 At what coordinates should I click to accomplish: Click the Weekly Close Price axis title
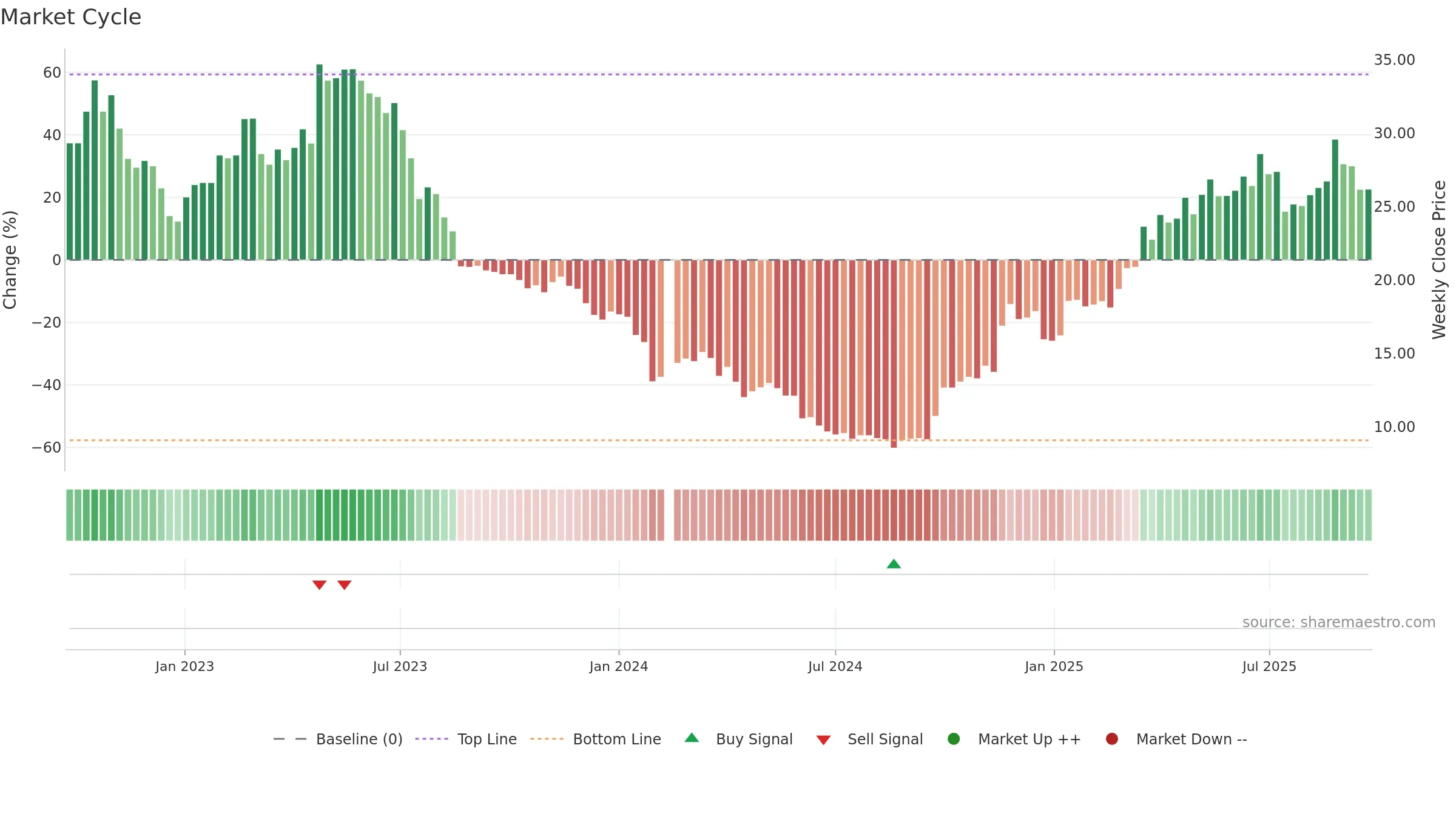[x=1440, y=260]
